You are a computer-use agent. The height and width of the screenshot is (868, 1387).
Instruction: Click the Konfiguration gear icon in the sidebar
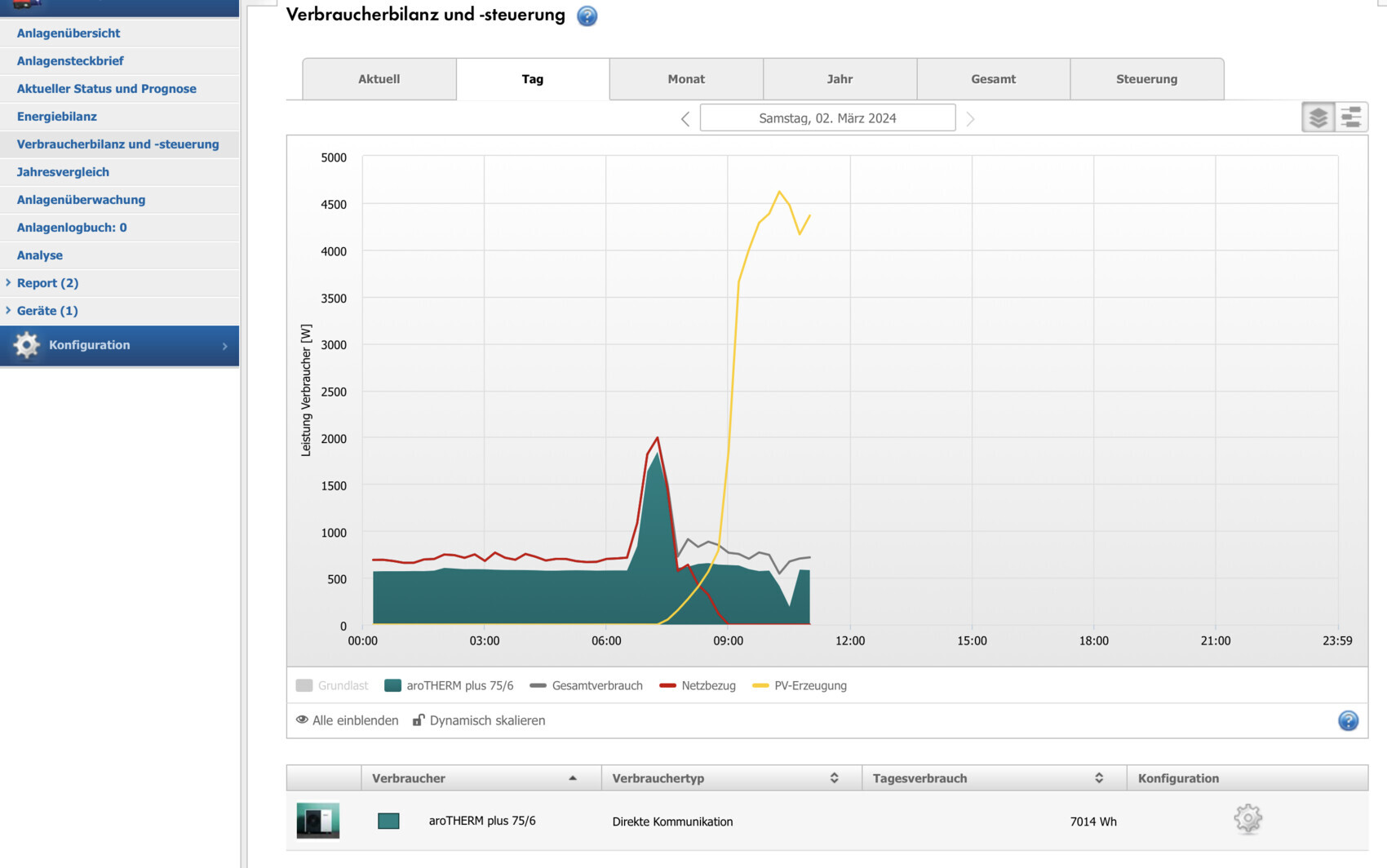[x=26, y=345]
